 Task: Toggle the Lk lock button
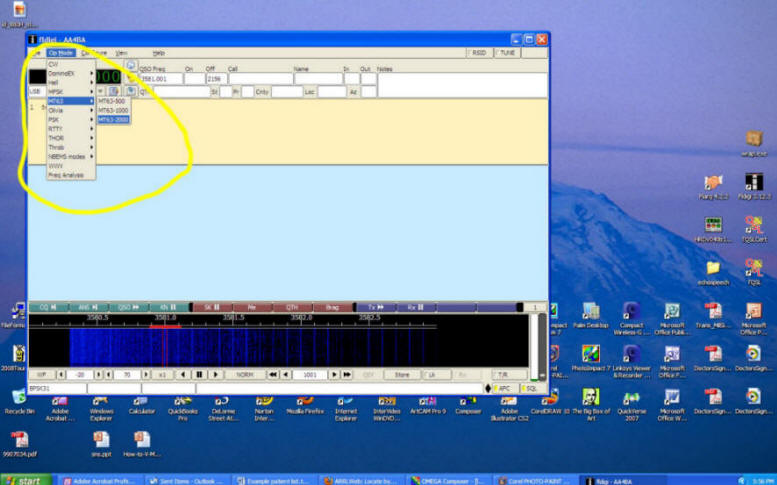tap(436, 375)
